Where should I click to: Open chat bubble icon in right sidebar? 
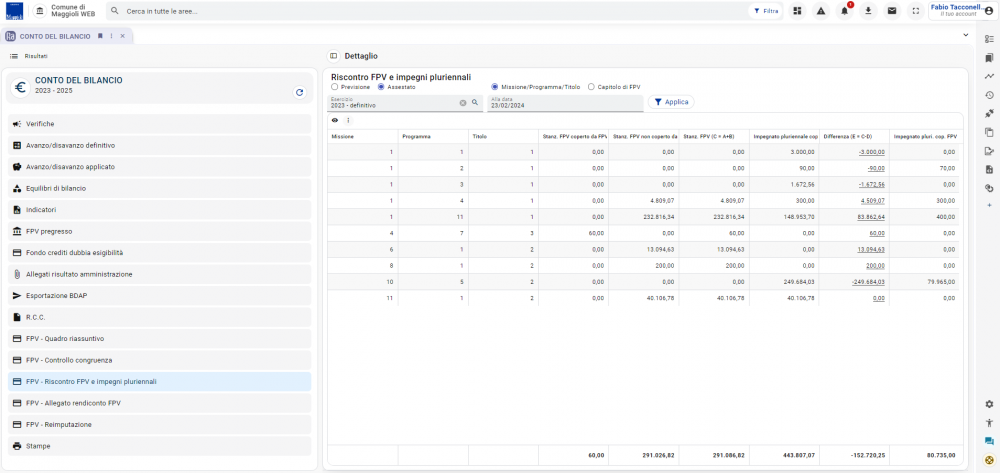tap(989, 441)
